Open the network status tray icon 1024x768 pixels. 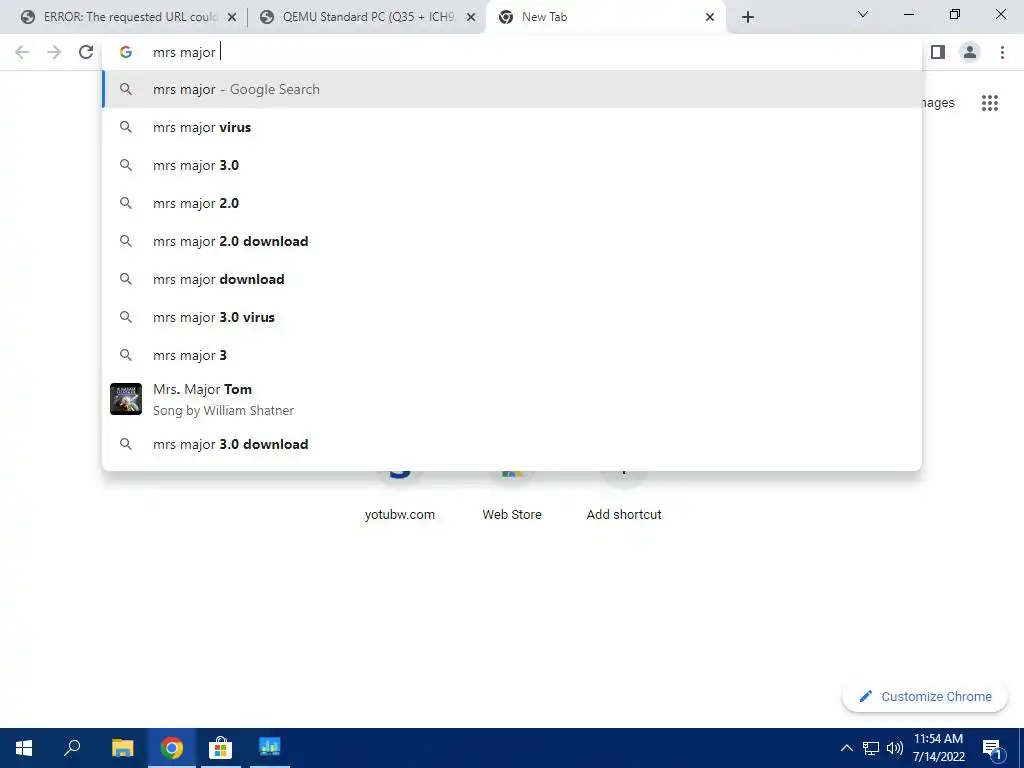point(871,748)
